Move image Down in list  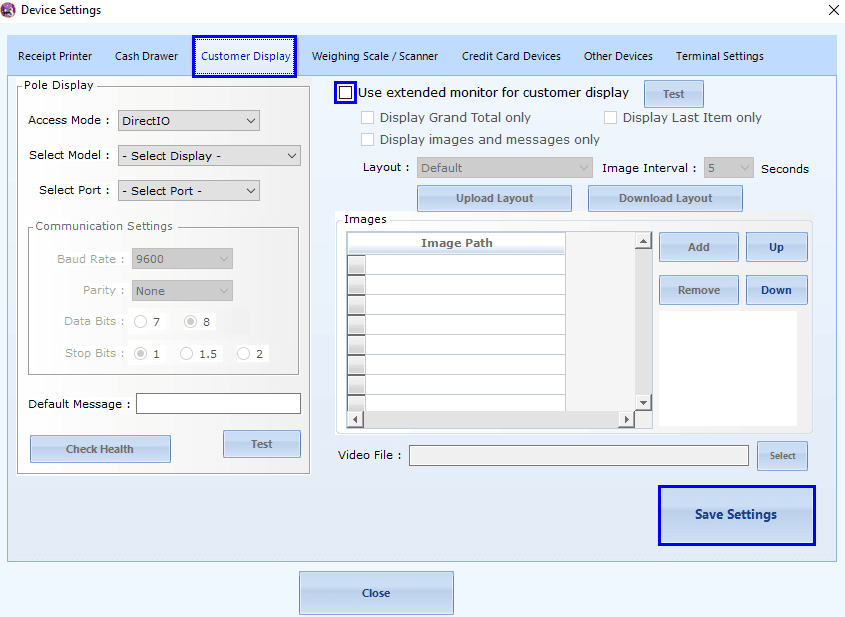click(777, 290)
